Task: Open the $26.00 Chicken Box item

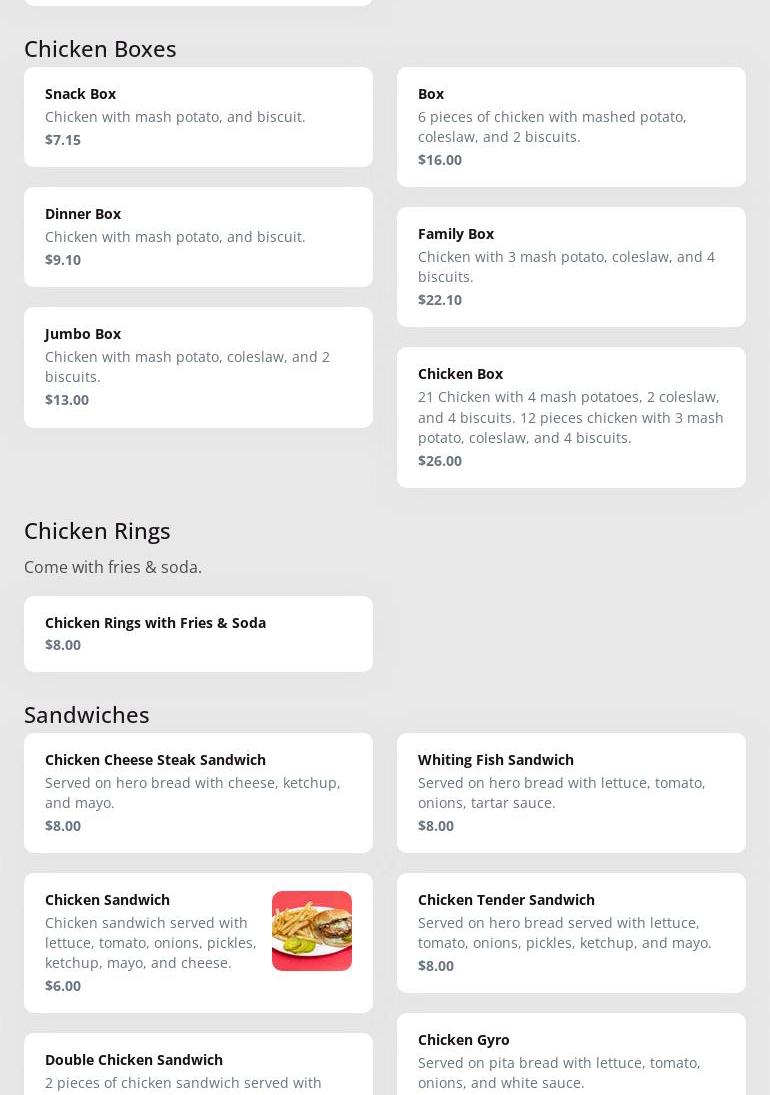Action: [571, 417]
